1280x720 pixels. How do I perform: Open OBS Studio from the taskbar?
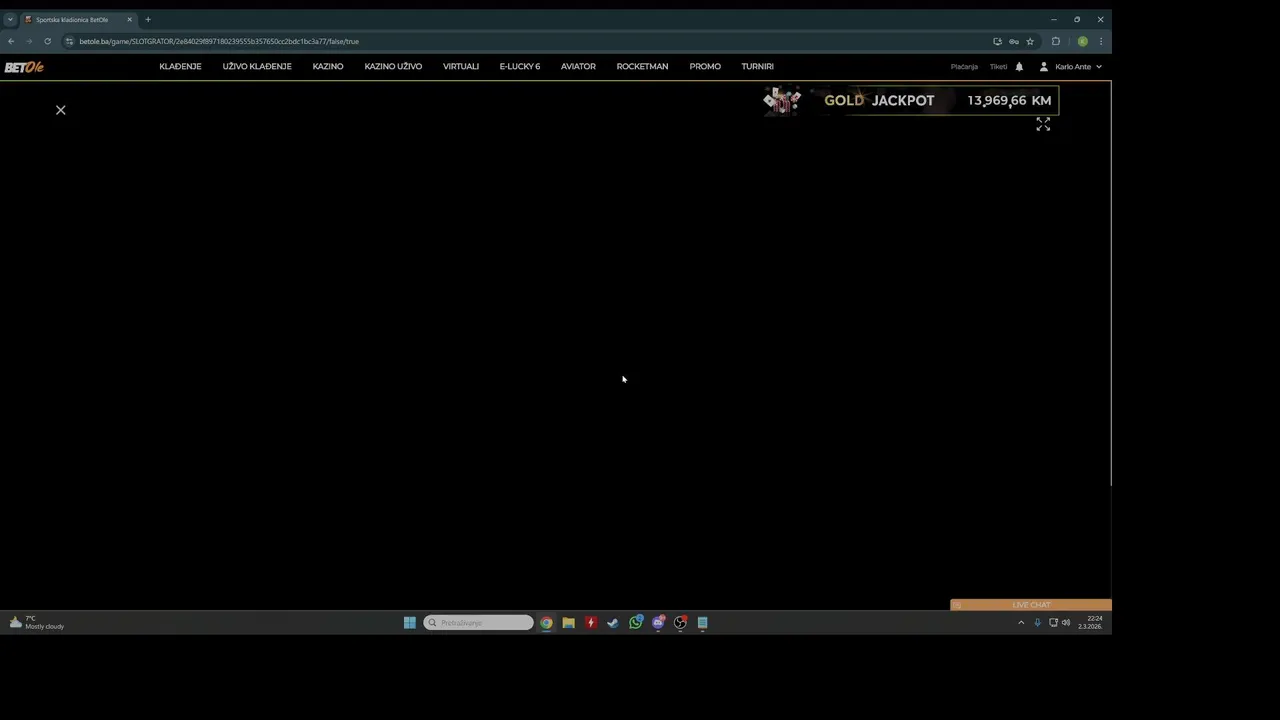(x=680, y=622)
